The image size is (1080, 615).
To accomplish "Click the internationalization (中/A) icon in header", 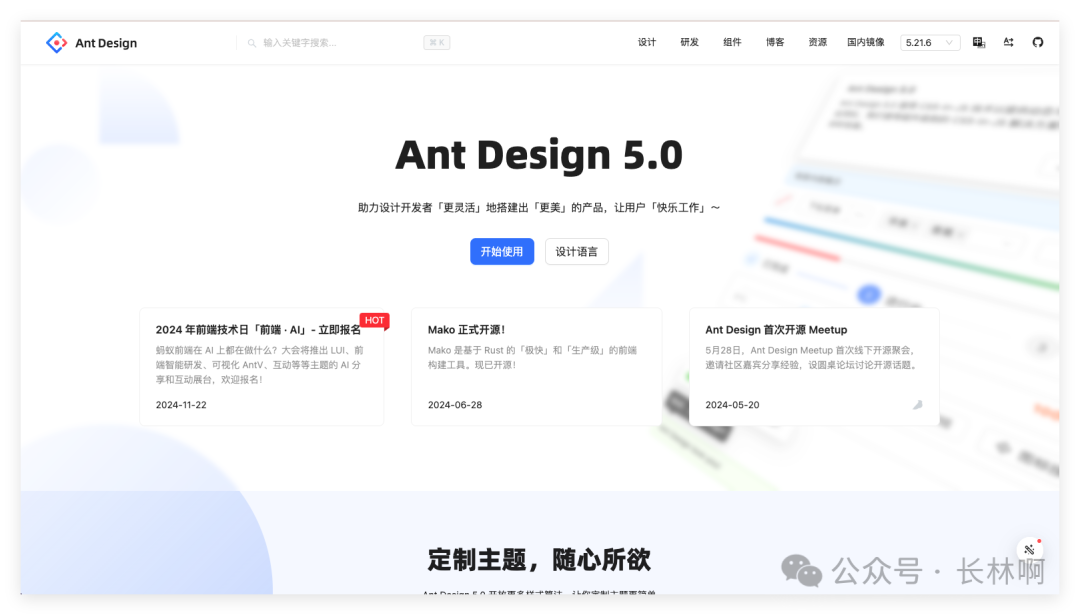I will (x=977, y=42).
